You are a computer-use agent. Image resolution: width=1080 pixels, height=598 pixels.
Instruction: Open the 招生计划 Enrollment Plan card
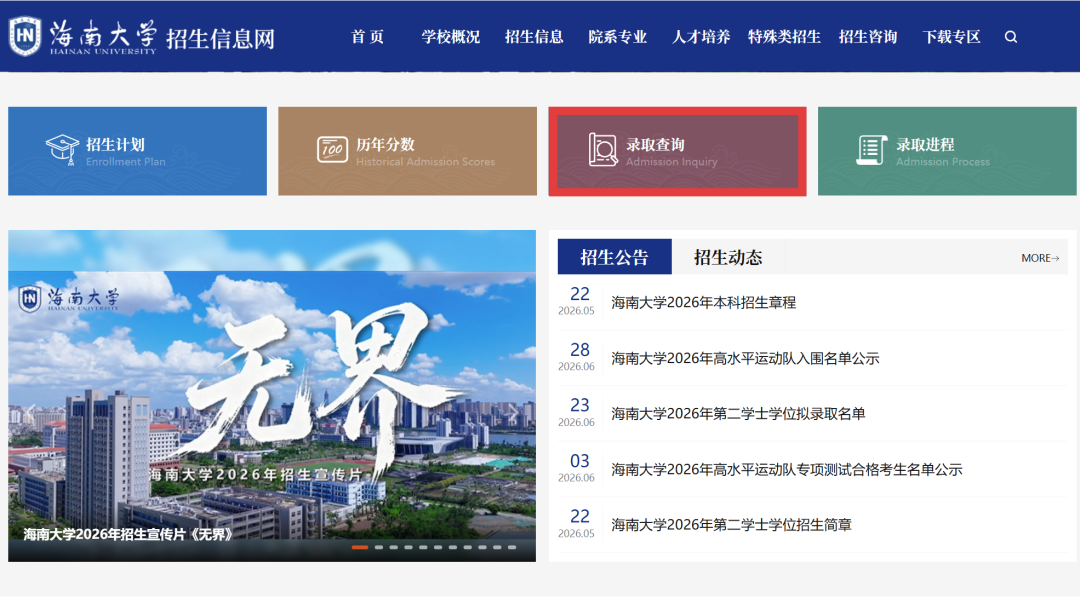137,151
